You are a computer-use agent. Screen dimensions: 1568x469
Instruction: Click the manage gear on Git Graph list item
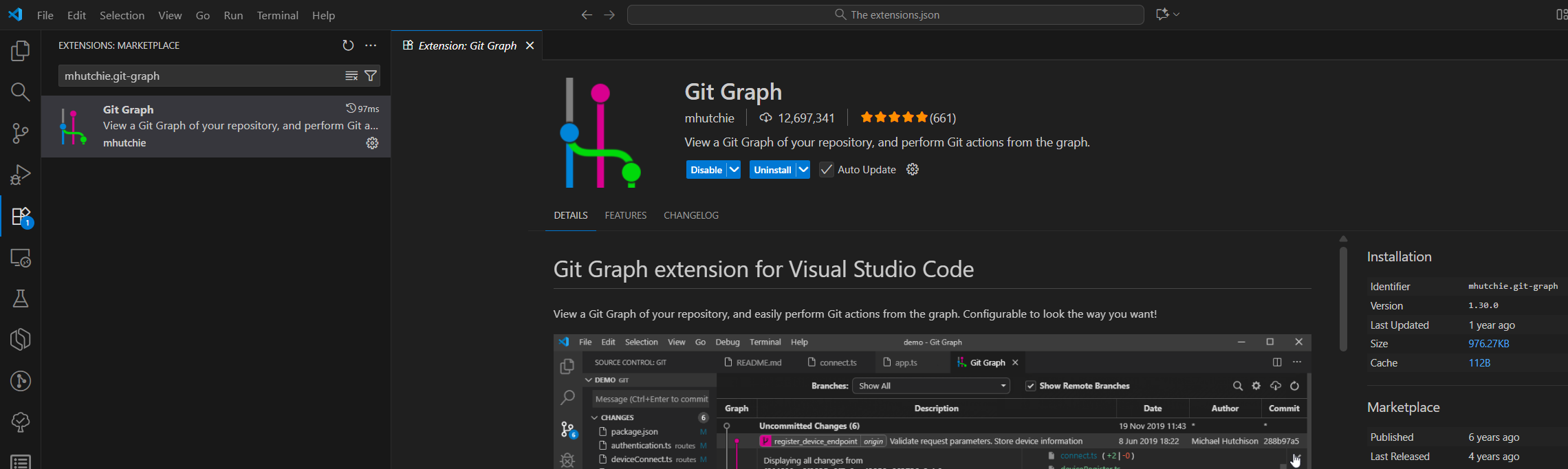tap(372, 143)
